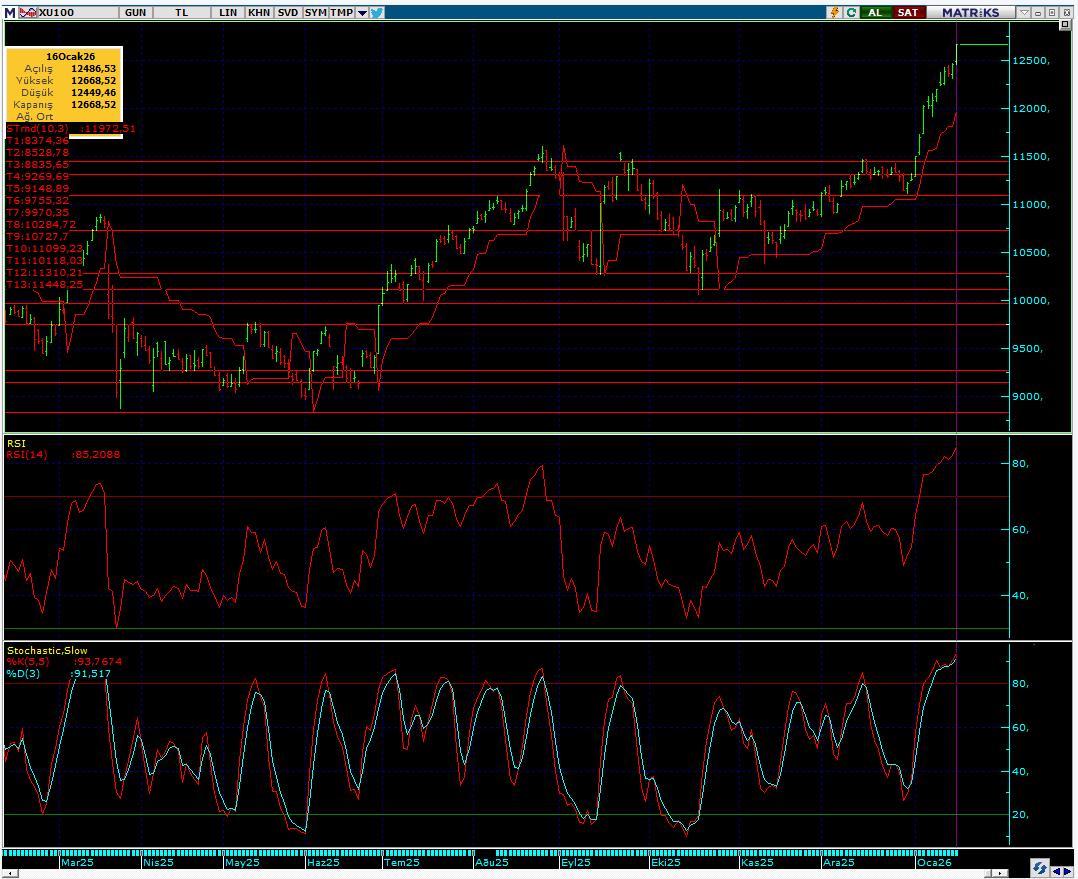Click the MATRIKS logo button
The width and height of the screenshot is (1078, 879).
coord(971,12)
